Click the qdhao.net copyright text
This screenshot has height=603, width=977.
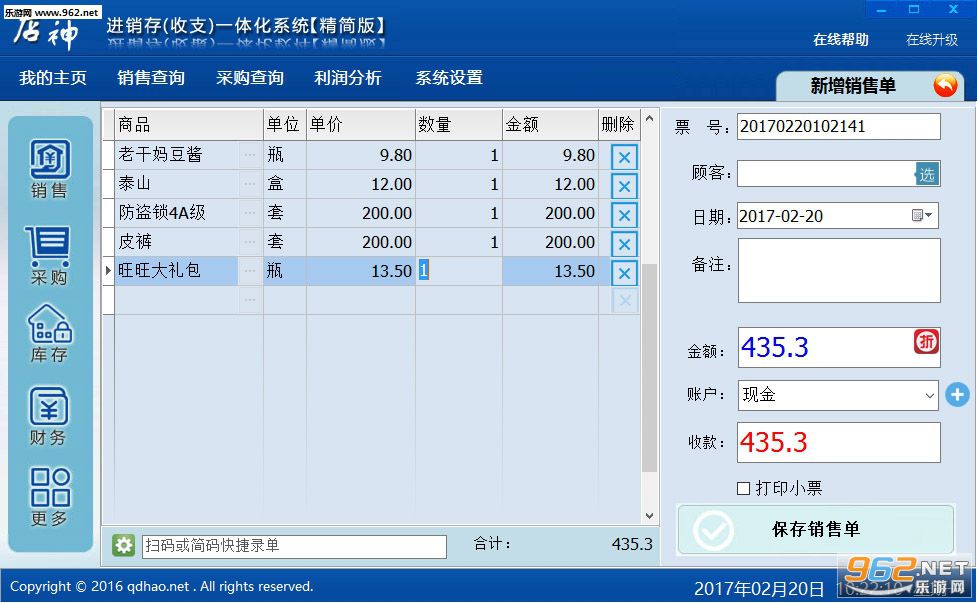[162, 586]
